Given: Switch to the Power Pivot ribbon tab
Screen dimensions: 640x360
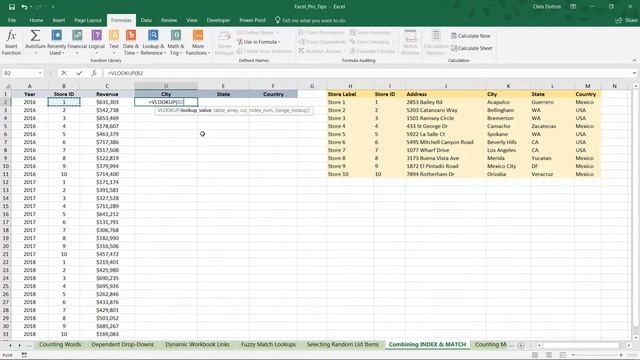Looking at the screenshot, I should point(252,20).
